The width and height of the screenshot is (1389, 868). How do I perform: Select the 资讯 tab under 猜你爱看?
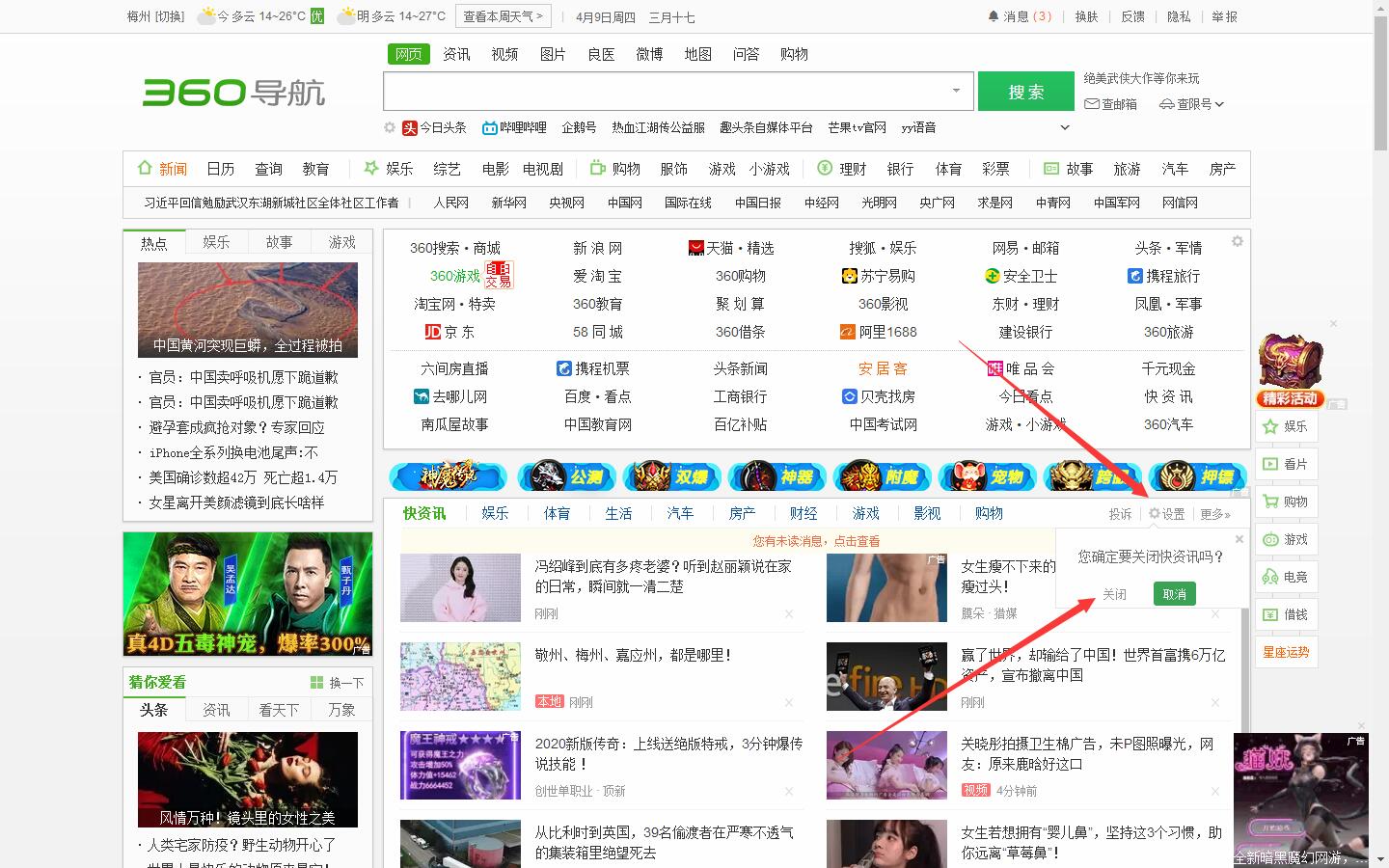pyautogui.click(x=216, y=710)
